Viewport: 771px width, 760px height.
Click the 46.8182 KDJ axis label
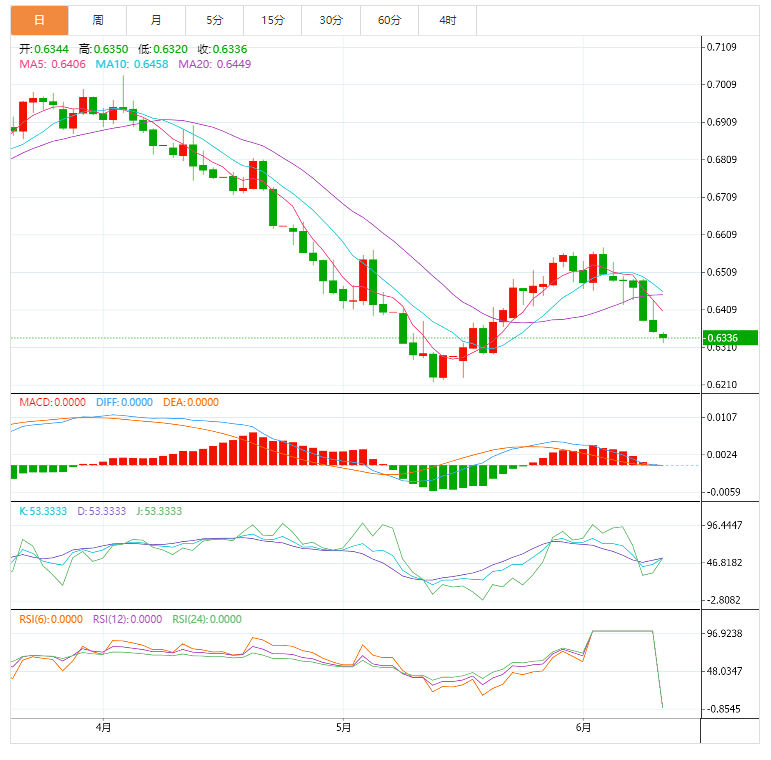tap(724, 563)
